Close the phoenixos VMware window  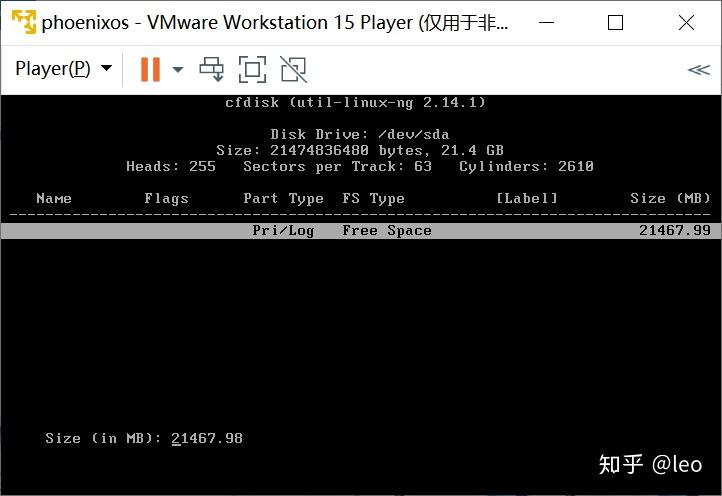pyautogui.click(x=686, y=22)
